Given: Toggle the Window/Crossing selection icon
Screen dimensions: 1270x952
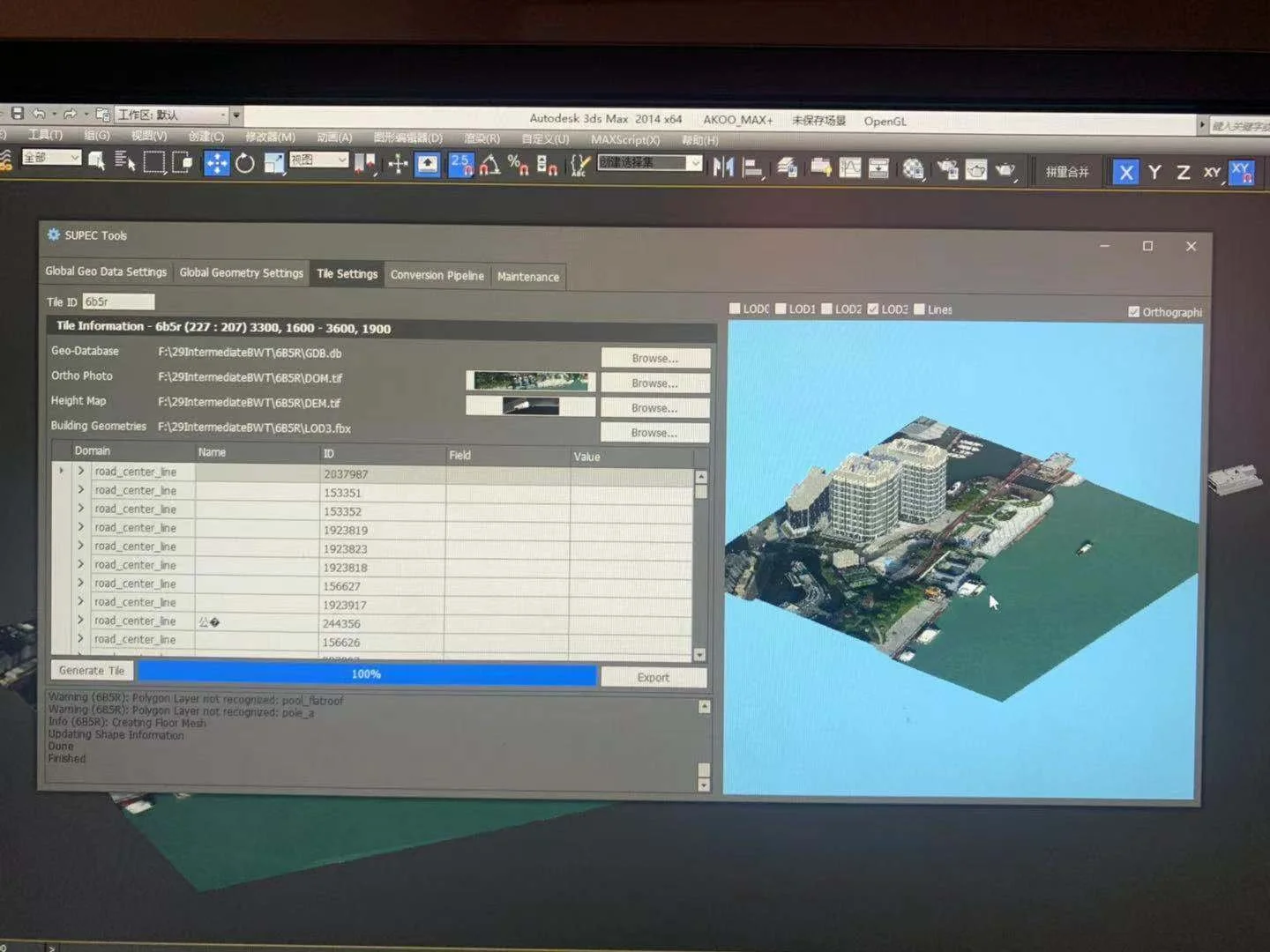Looking at the screenshot, I should [183, 162].
